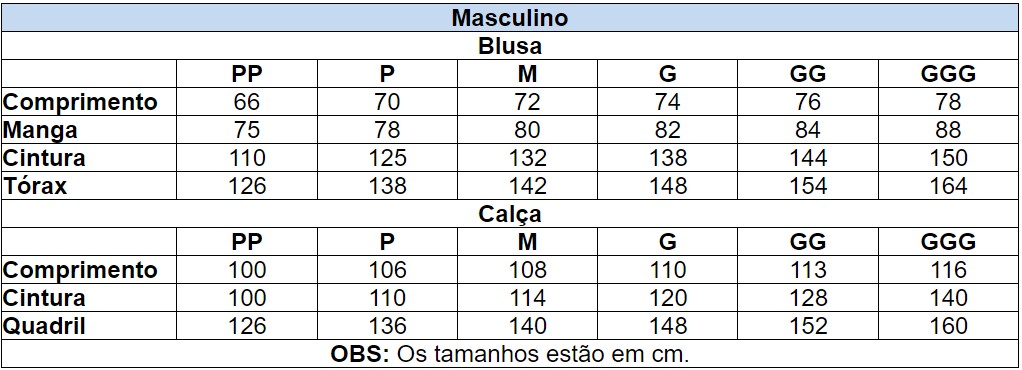Click the G column header under Blusa
The height and width of the screenshot is (370, 1022).
[668, 74]
